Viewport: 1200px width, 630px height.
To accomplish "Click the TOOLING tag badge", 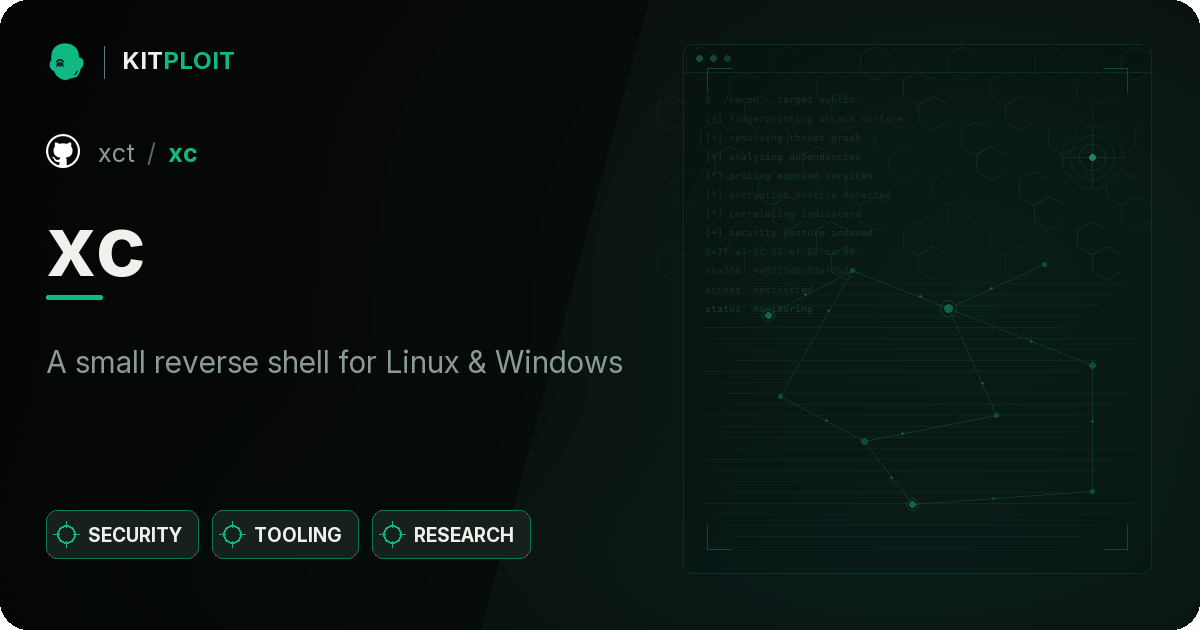I will (x=285, y=535).
